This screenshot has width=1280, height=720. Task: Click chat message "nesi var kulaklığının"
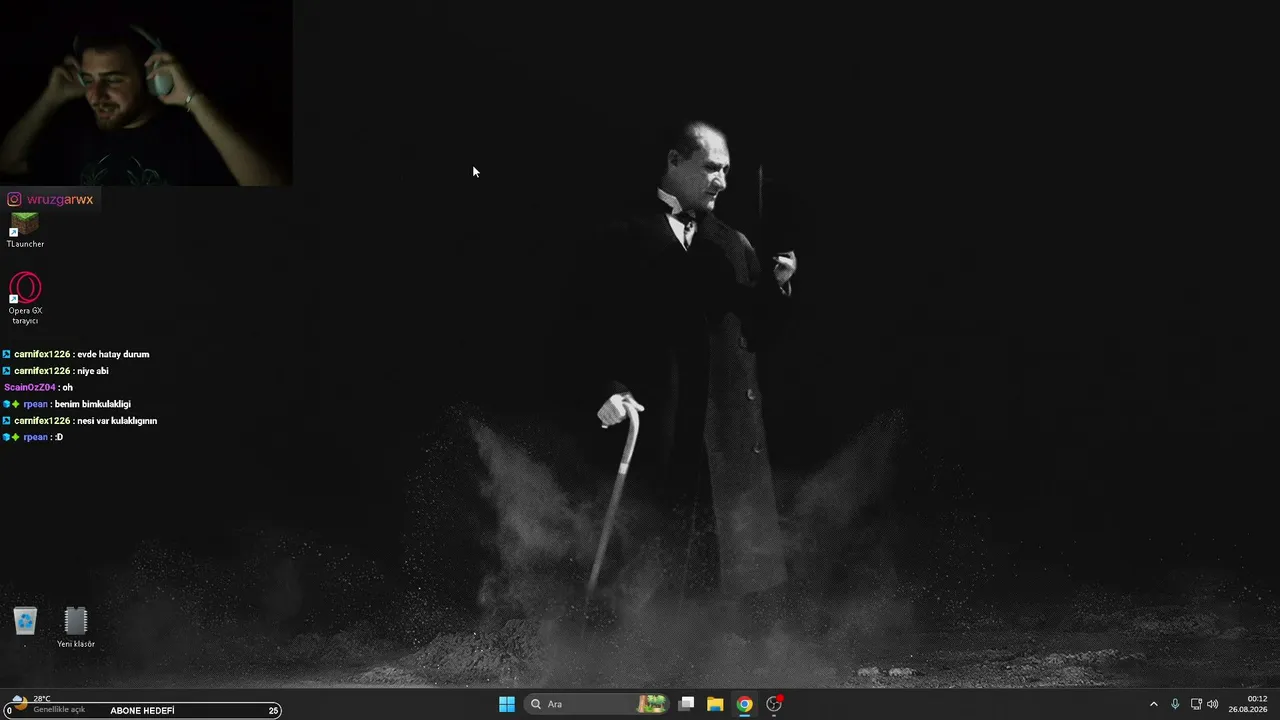pyautogui.click(x=117, y=421)
